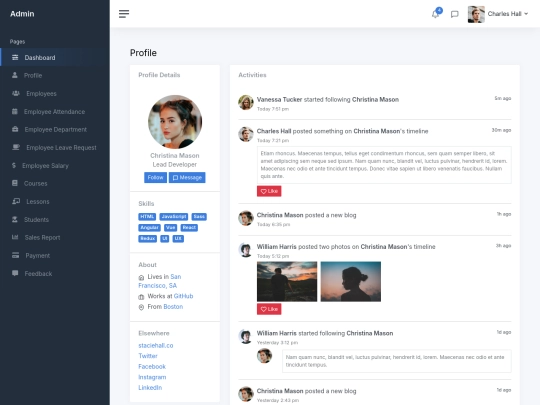This screenshot has width=540, height=405.
Task: Click the Students graduate icon
Action: pyautogui.click(x=14, y=219)
